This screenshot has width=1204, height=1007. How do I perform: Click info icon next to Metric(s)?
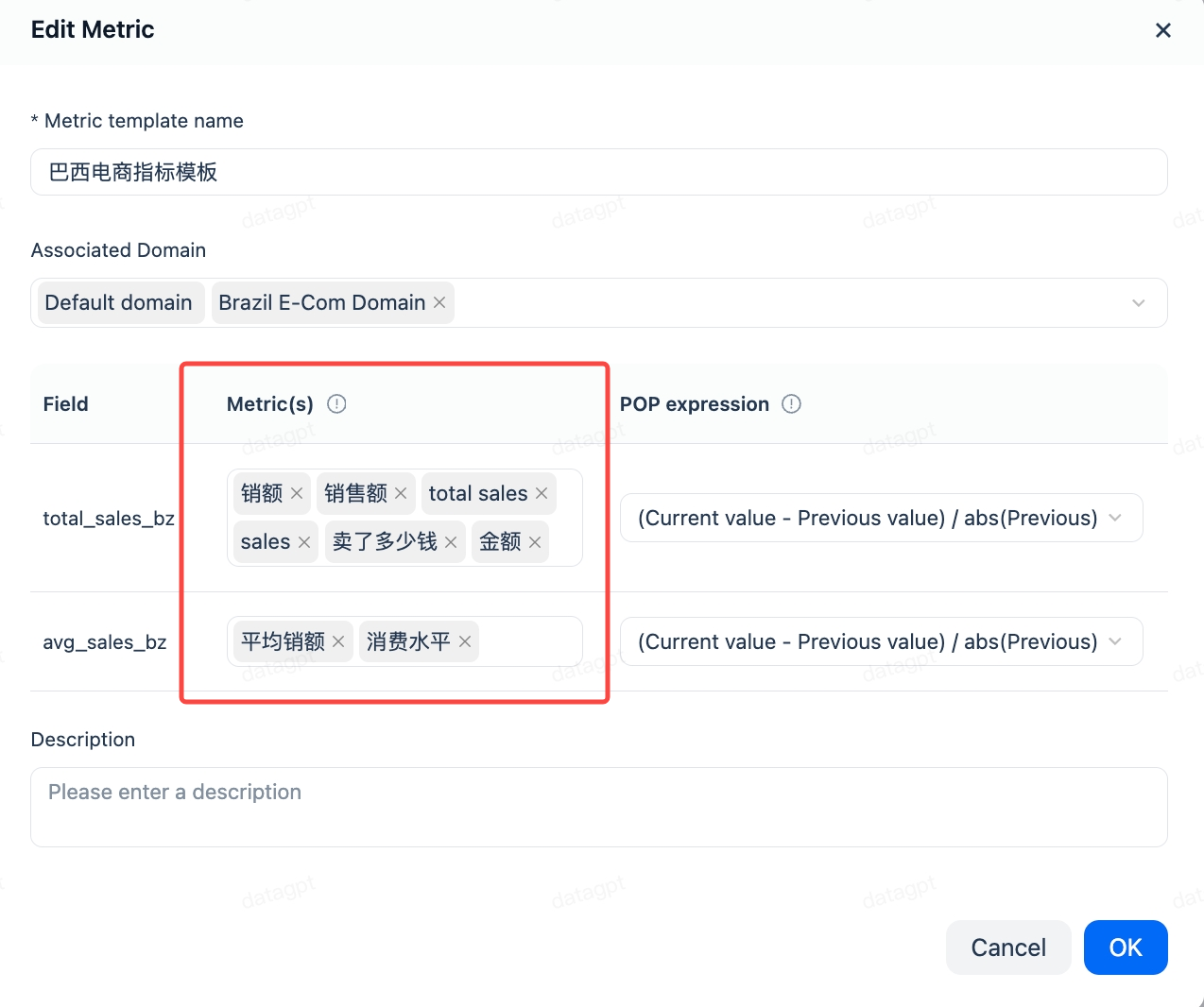coord(336,404)
